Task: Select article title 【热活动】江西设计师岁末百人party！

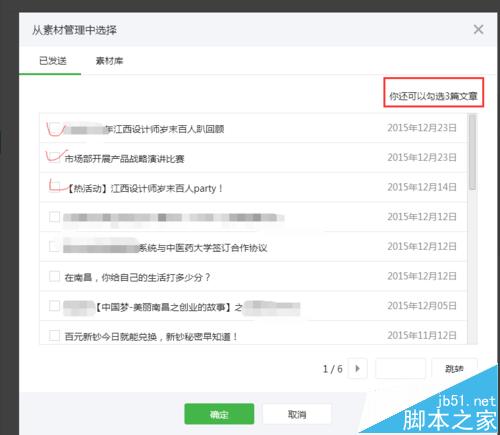Action: click(x=145, y=189)
